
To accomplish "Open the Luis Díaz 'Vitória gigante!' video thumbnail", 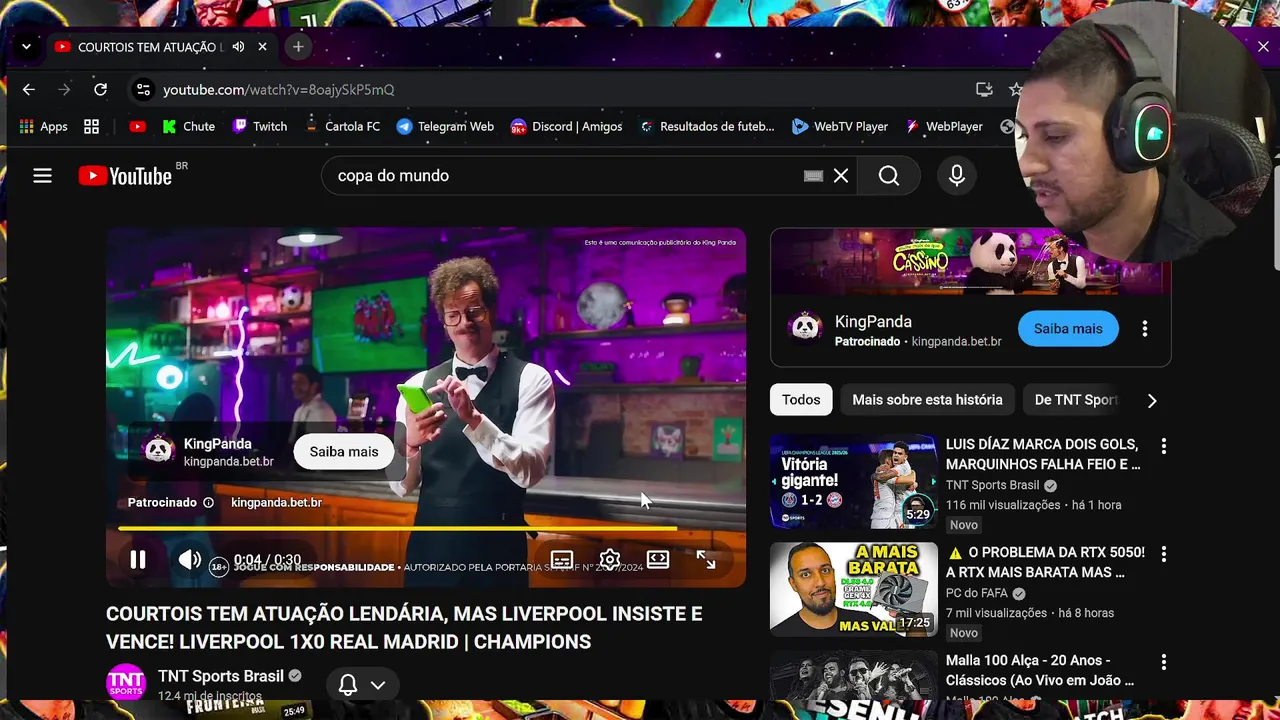I will [x=853, y=481].
